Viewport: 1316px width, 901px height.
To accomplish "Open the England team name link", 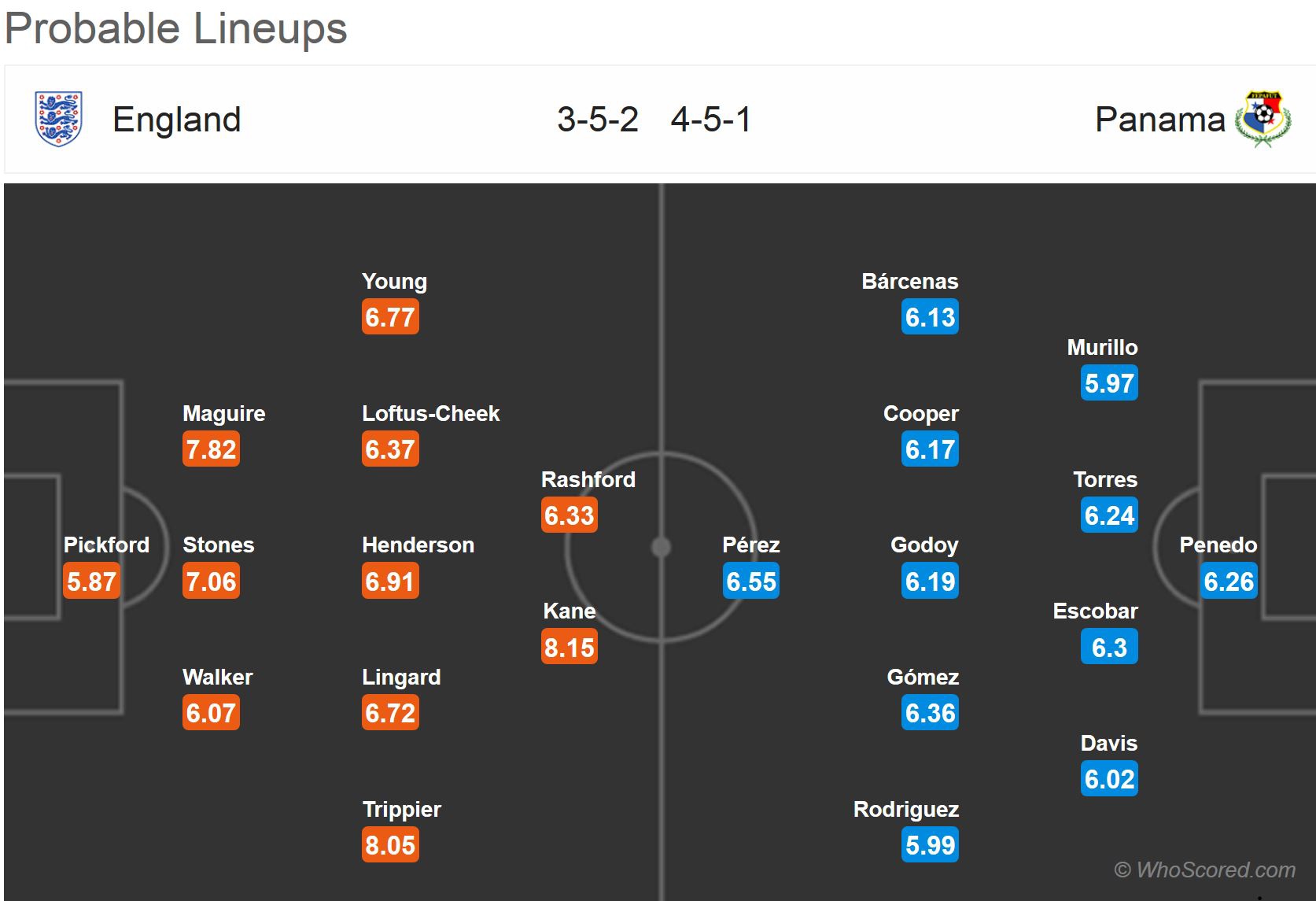I will (x=177, y=120).
